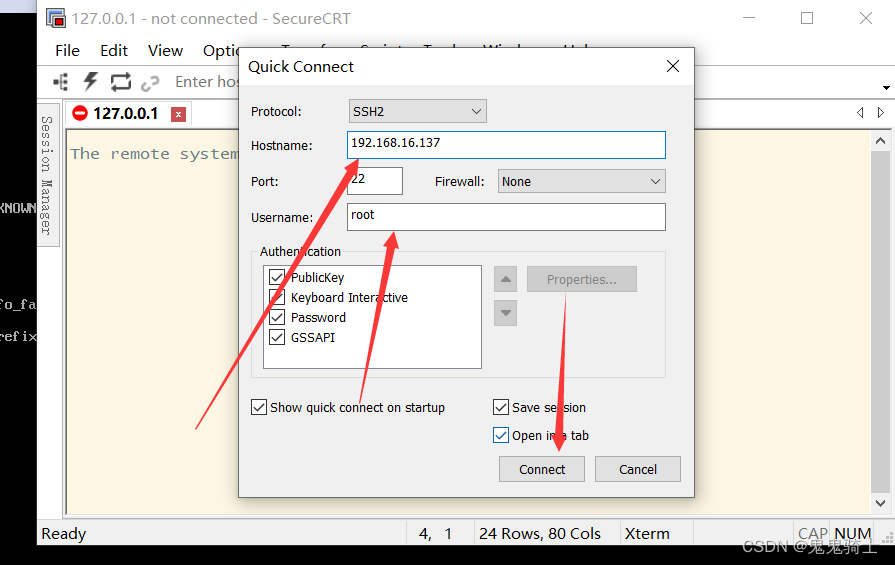Image resolution: width=895 pixels, height=565 pixels.
Task: Open the Edit menu
Action: click(x=114, y=51)
